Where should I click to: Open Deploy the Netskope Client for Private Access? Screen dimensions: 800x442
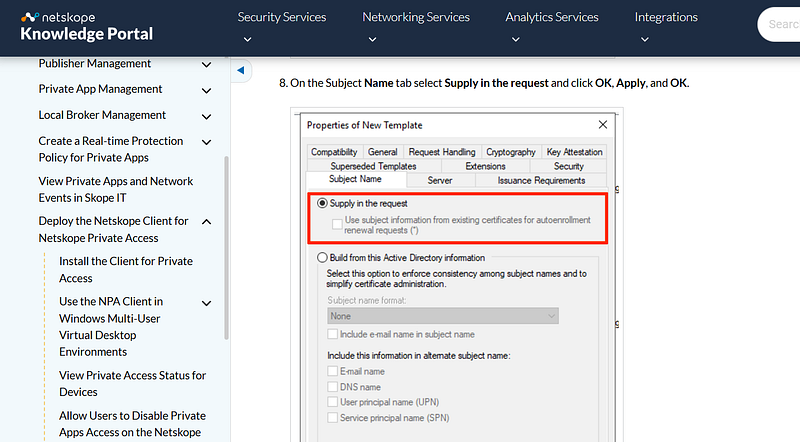point(114,229)
